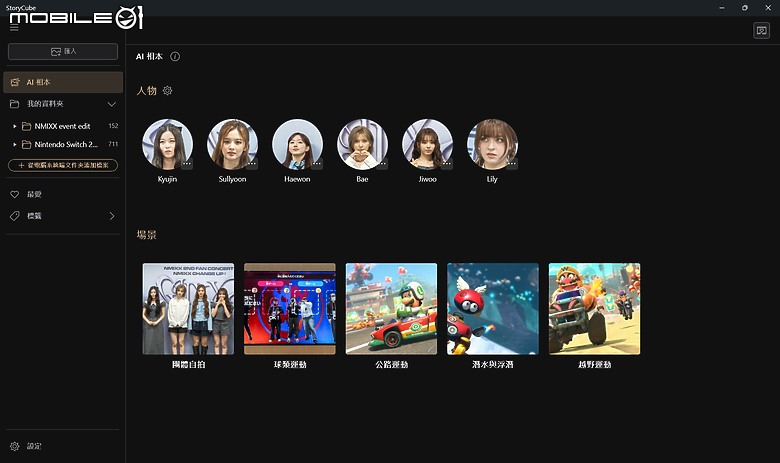The height and width of the screenshot is (463, 780).
Task: Open the diving and snorkeling scene album
Action: point(493,309)
